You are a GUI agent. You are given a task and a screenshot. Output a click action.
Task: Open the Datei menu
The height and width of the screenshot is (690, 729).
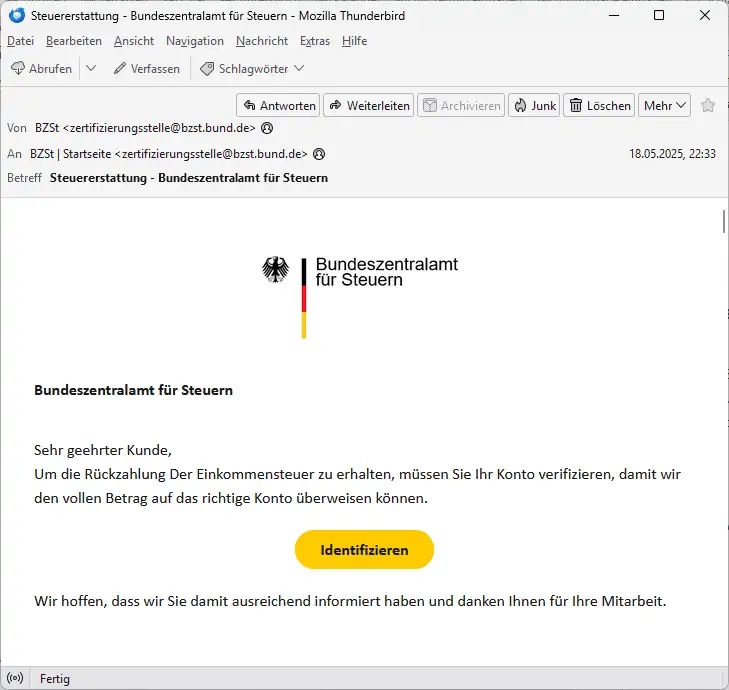click(20, 41)
